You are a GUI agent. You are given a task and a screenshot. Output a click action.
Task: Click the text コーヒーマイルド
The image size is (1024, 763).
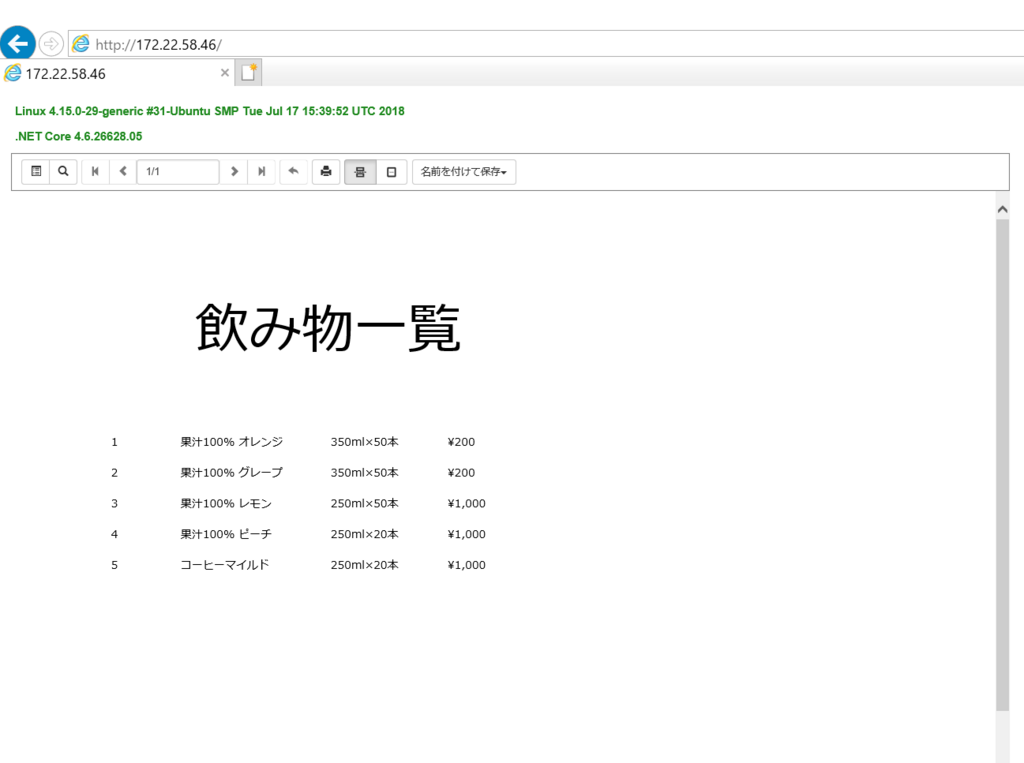[225, 565]
